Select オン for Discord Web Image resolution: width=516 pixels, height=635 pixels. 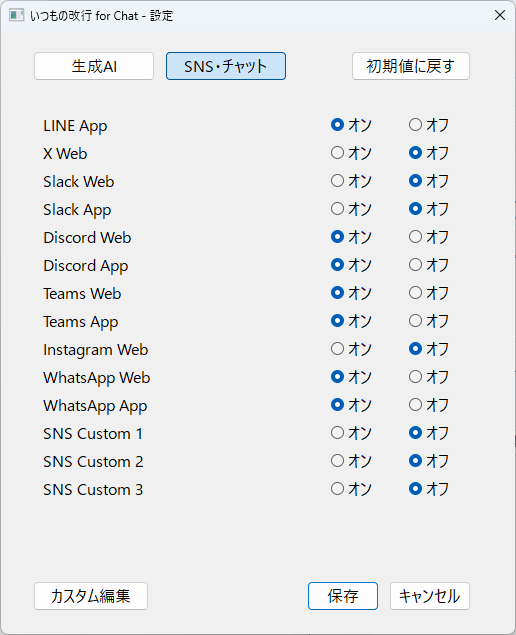point(351,237)
